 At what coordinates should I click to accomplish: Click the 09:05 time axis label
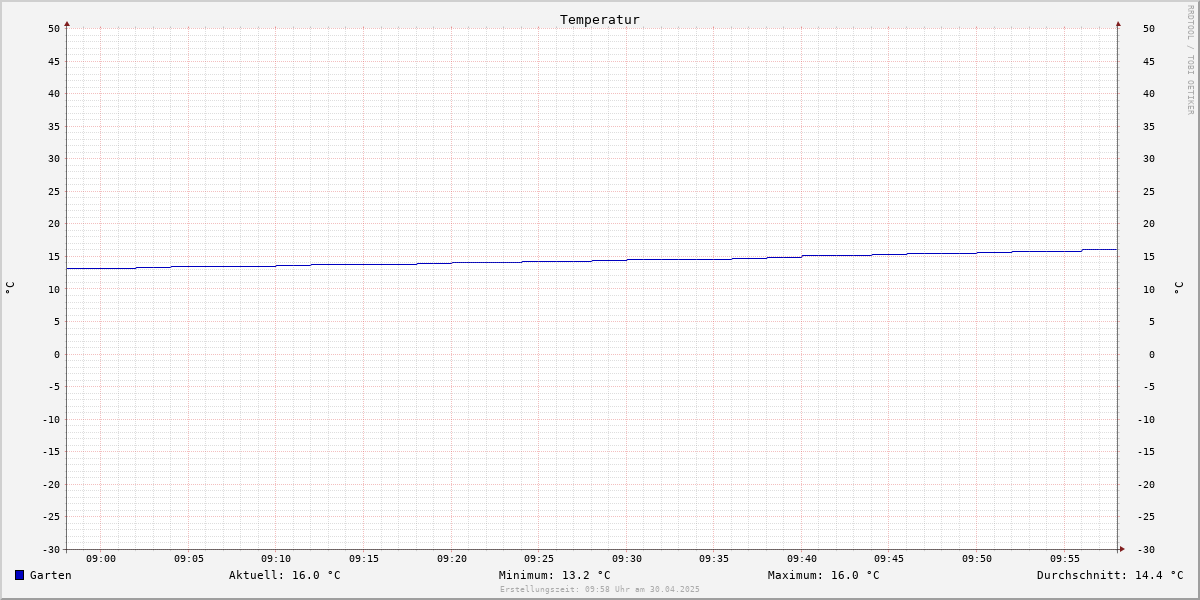[x=189, y=558]
